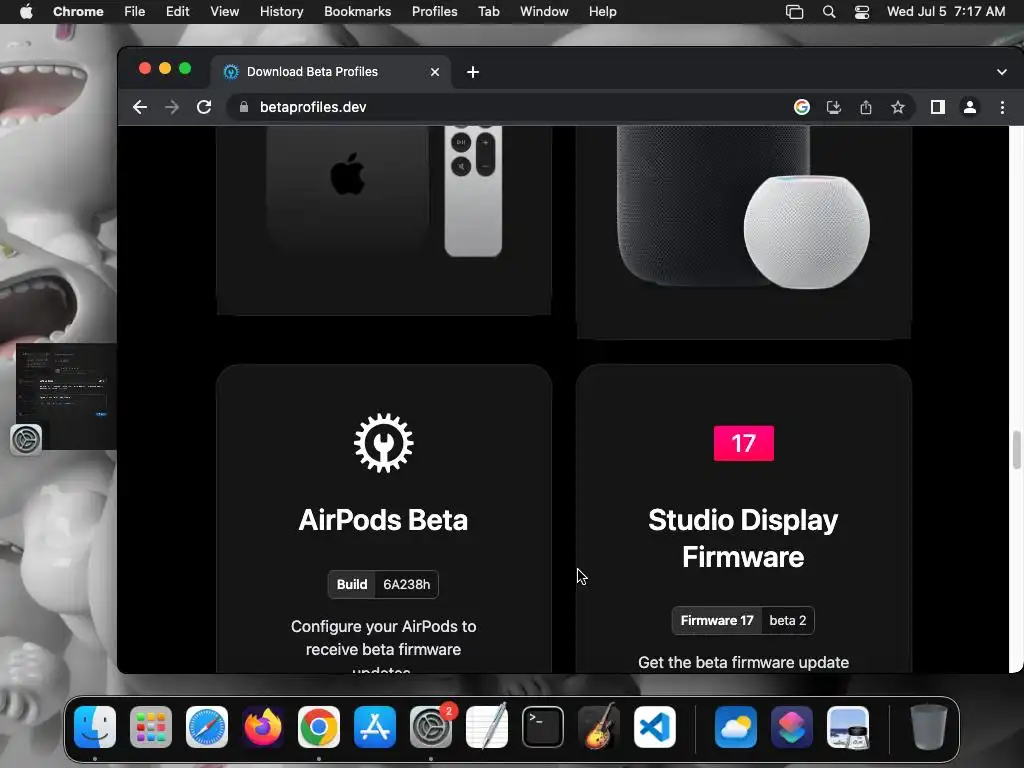Click the Build 6A238h badge
The width and height of the screenshot is (1024, 768).
pyautogui.click(x=383, y=584)
